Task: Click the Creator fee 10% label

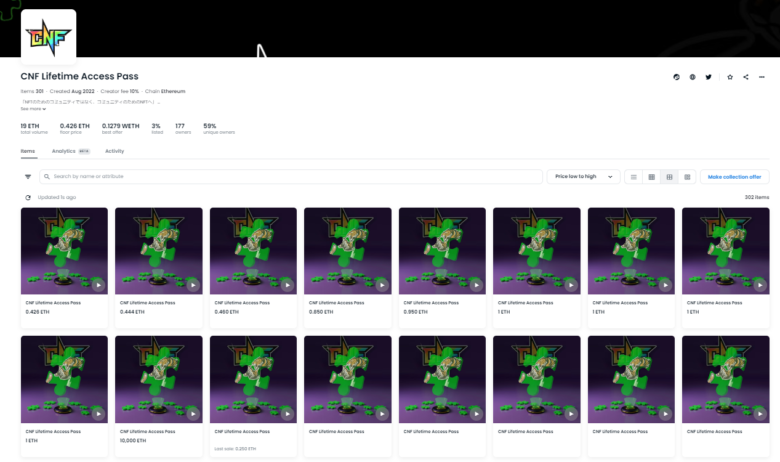Action: click(x=120, y=92)
